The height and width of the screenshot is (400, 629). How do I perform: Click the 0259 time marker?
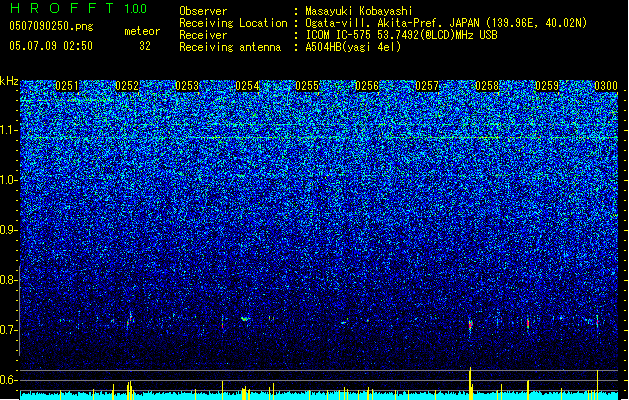pos(547,86)
